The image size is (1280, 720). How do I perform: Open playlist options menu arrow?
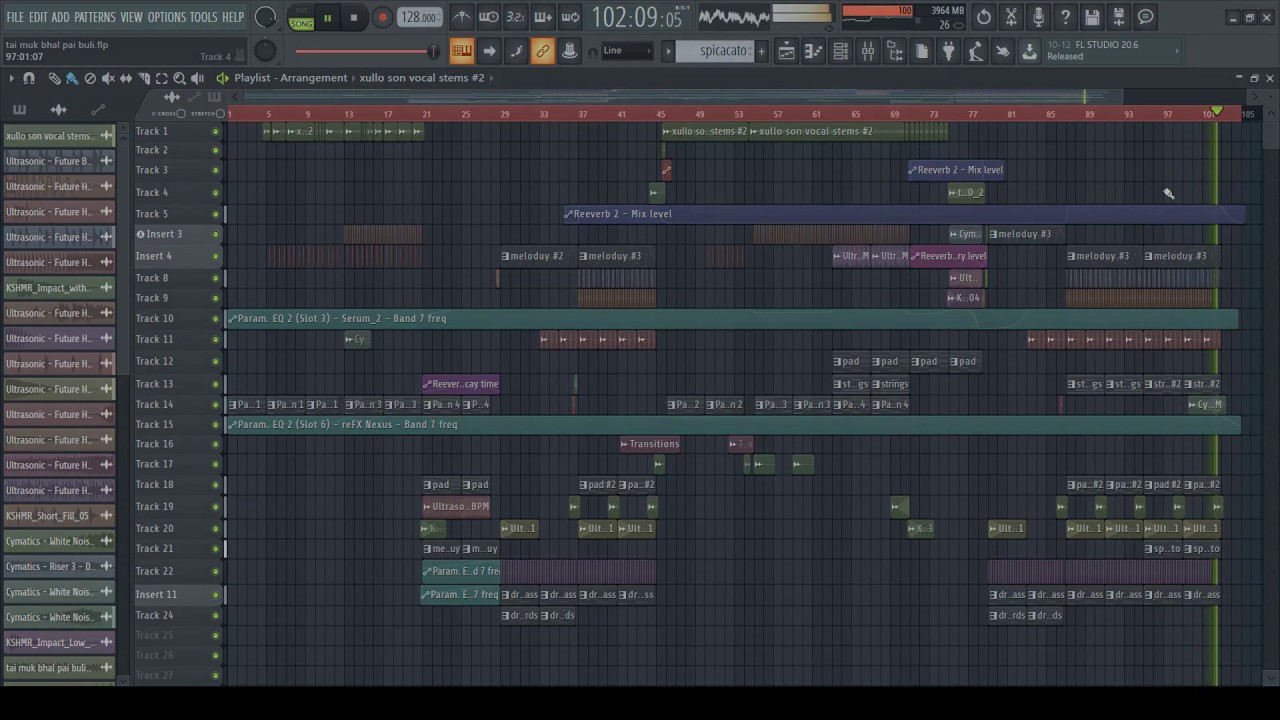[x=11, y=78]
